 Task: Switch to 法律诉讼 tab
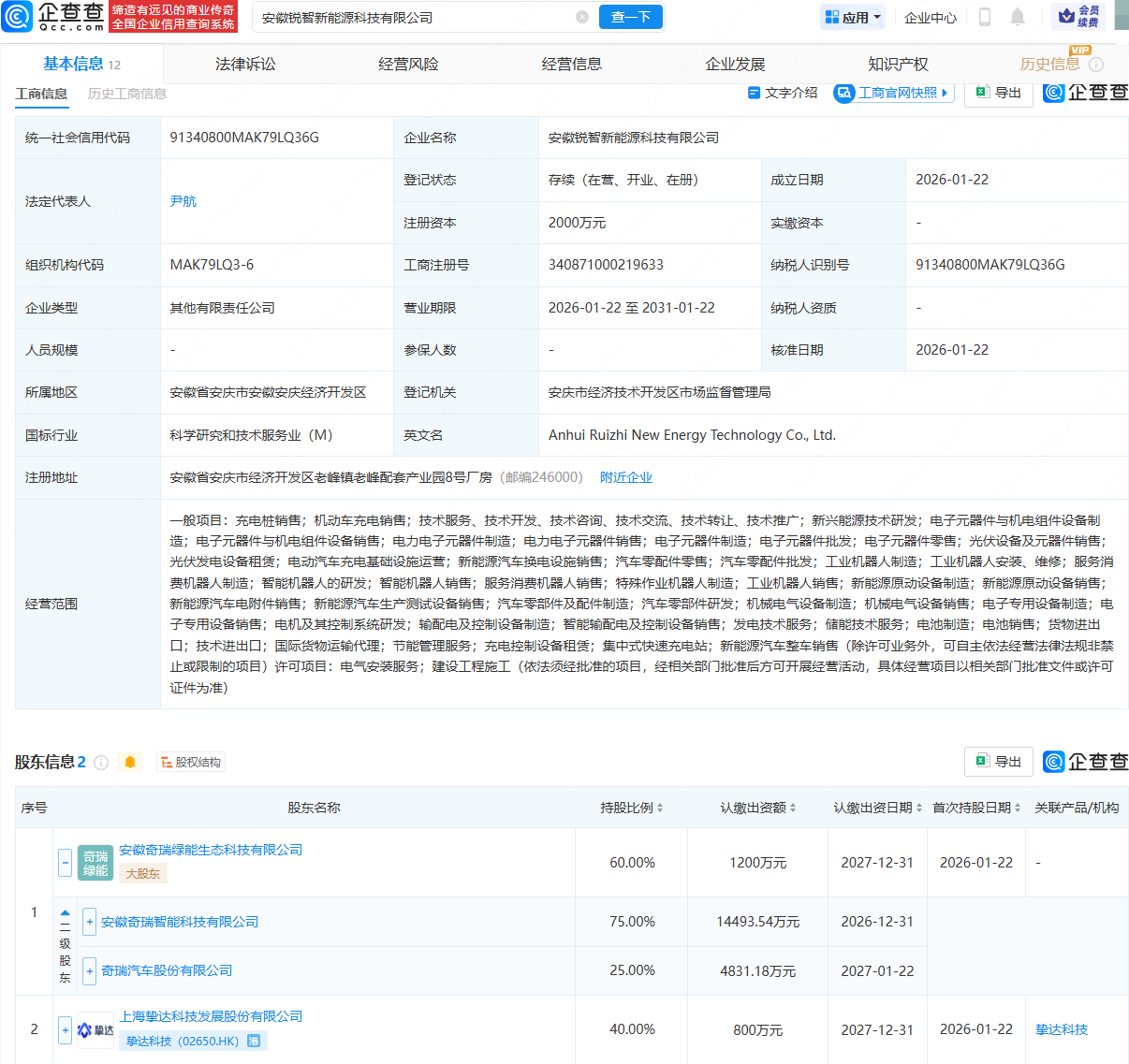tap(245, 65)
